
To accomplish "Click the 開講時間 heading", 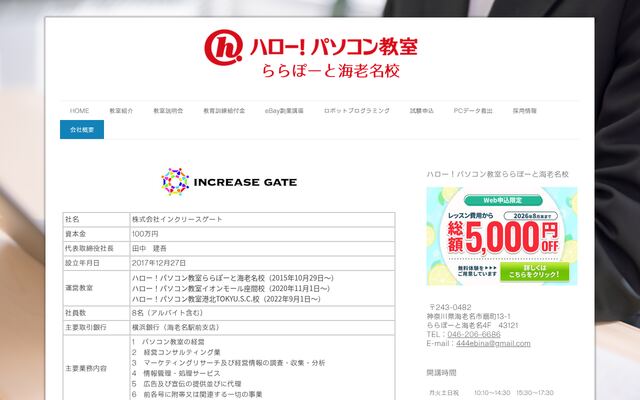I will coord(441,373).
